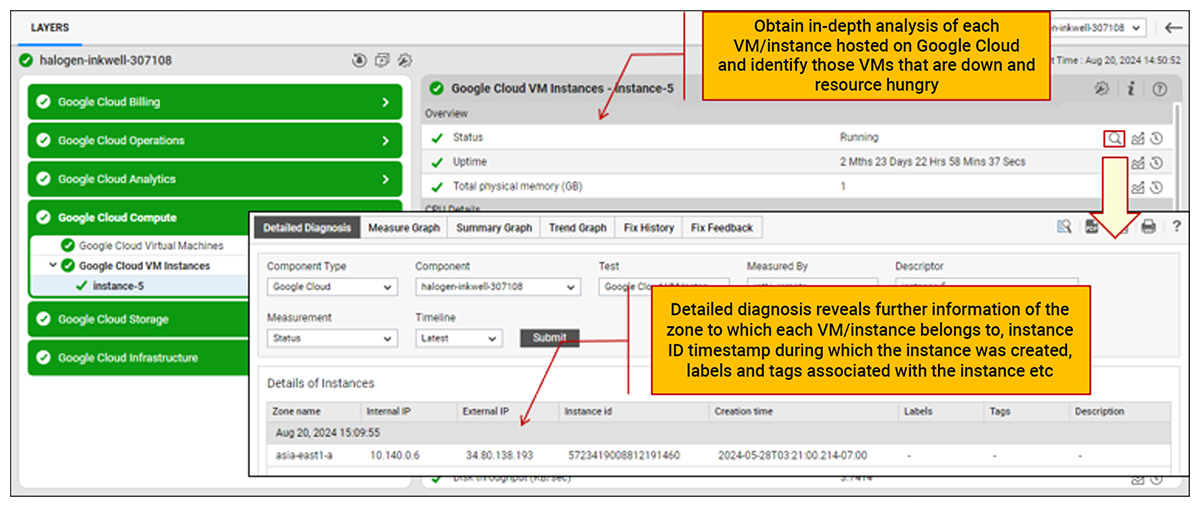This screenshot has width=1200, height=507.
Task: Click the Uptime measure label
Action: (469, 162)
